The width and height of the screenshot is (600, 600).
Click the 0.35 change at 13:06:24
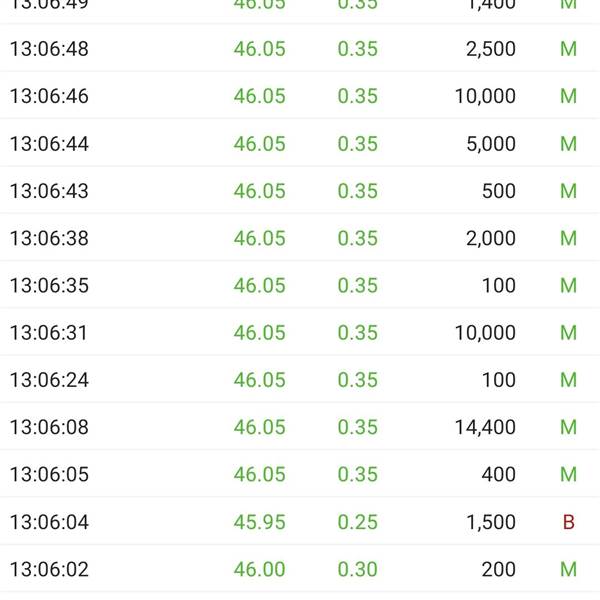[x=358, y=380]
